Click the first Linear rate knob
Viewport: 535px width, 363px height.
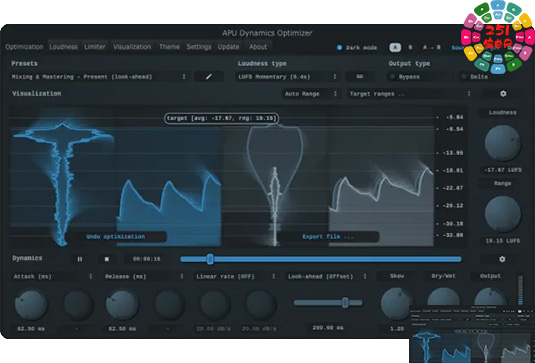(214, 305)
